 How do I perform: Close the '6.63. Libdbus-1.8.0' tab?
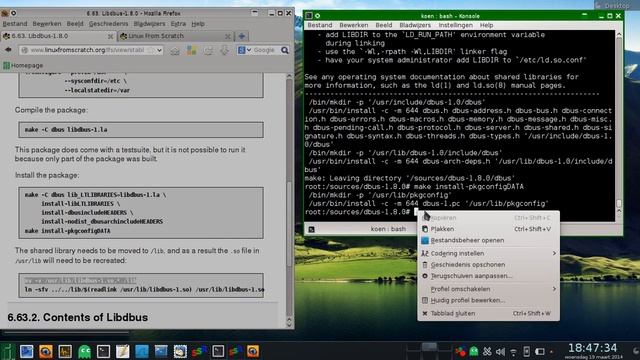(x=110, y=36)
